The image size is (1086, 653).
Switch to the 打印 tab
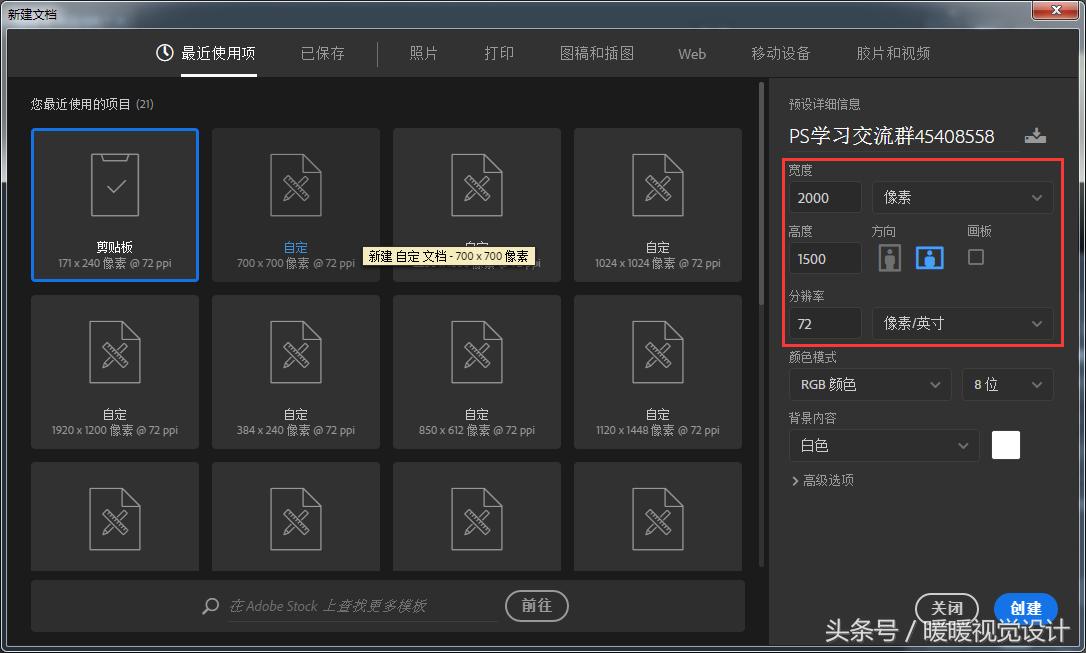tap(499, 53)
